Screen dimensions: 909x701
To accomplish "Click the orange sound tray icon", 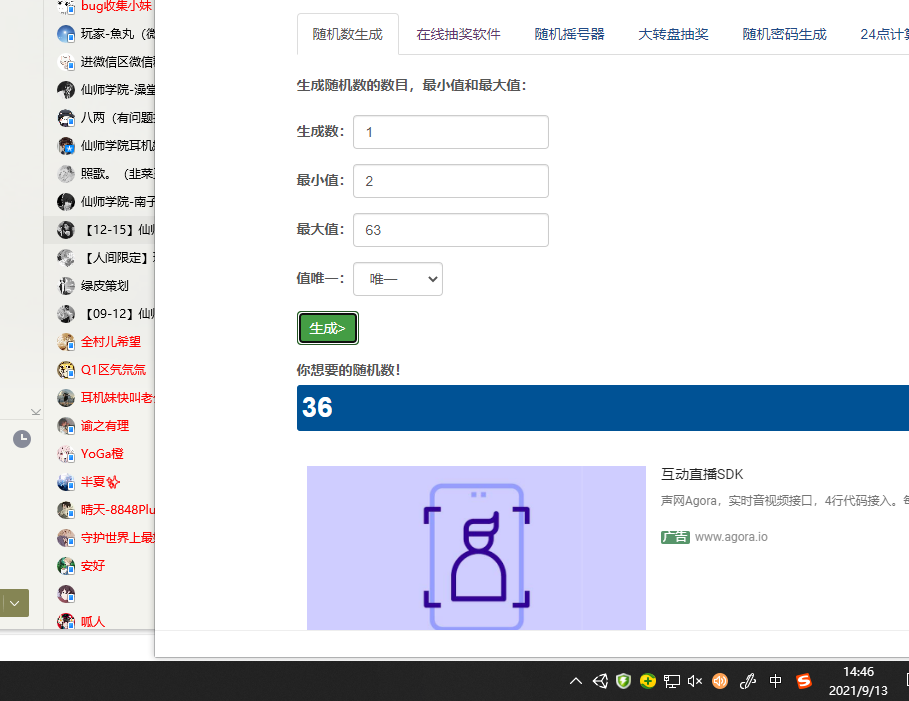I will (719, 681).
